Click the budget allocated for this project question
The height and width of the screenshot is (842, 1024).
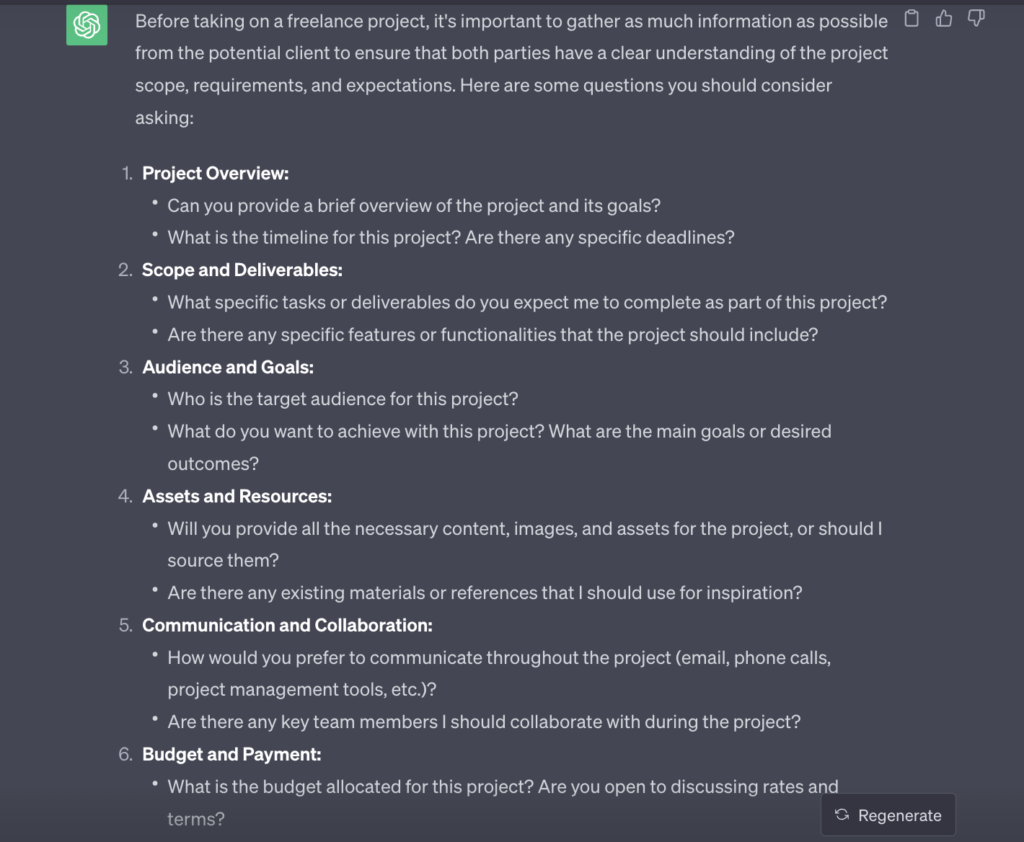pyautogui.click(x=503, y=787)
